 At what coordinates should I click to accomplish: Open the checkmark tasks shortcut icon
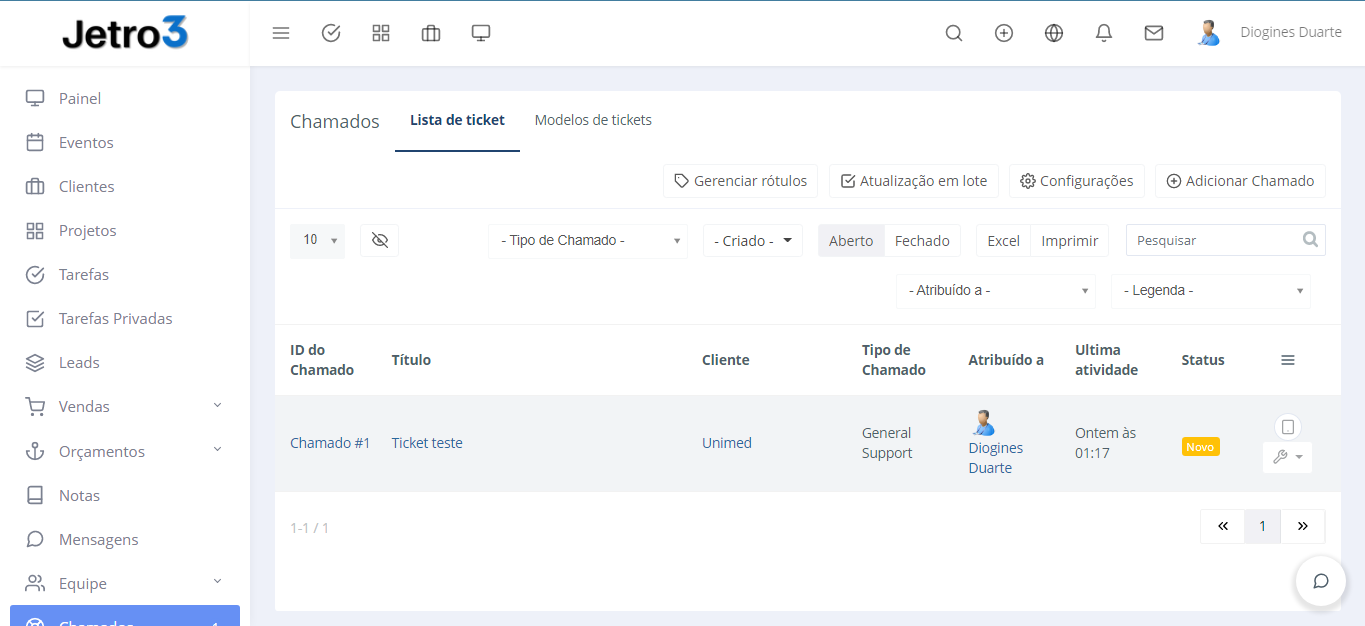(x=331, y=33)
